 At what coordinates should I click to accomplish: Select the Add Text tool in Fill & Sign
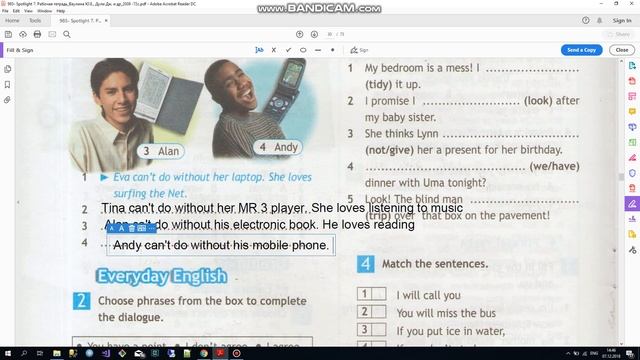(x=259, y=50)
